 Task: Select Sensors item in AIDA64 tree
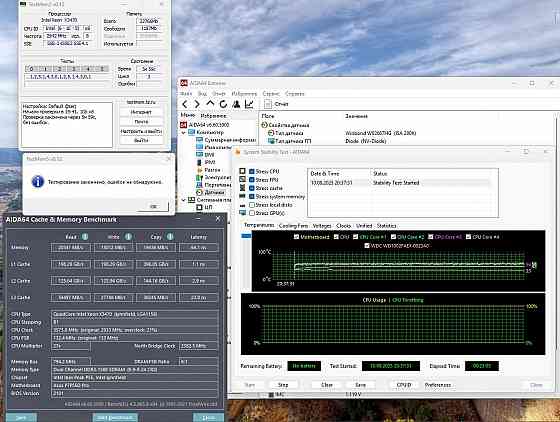click(x=214, y=192)
